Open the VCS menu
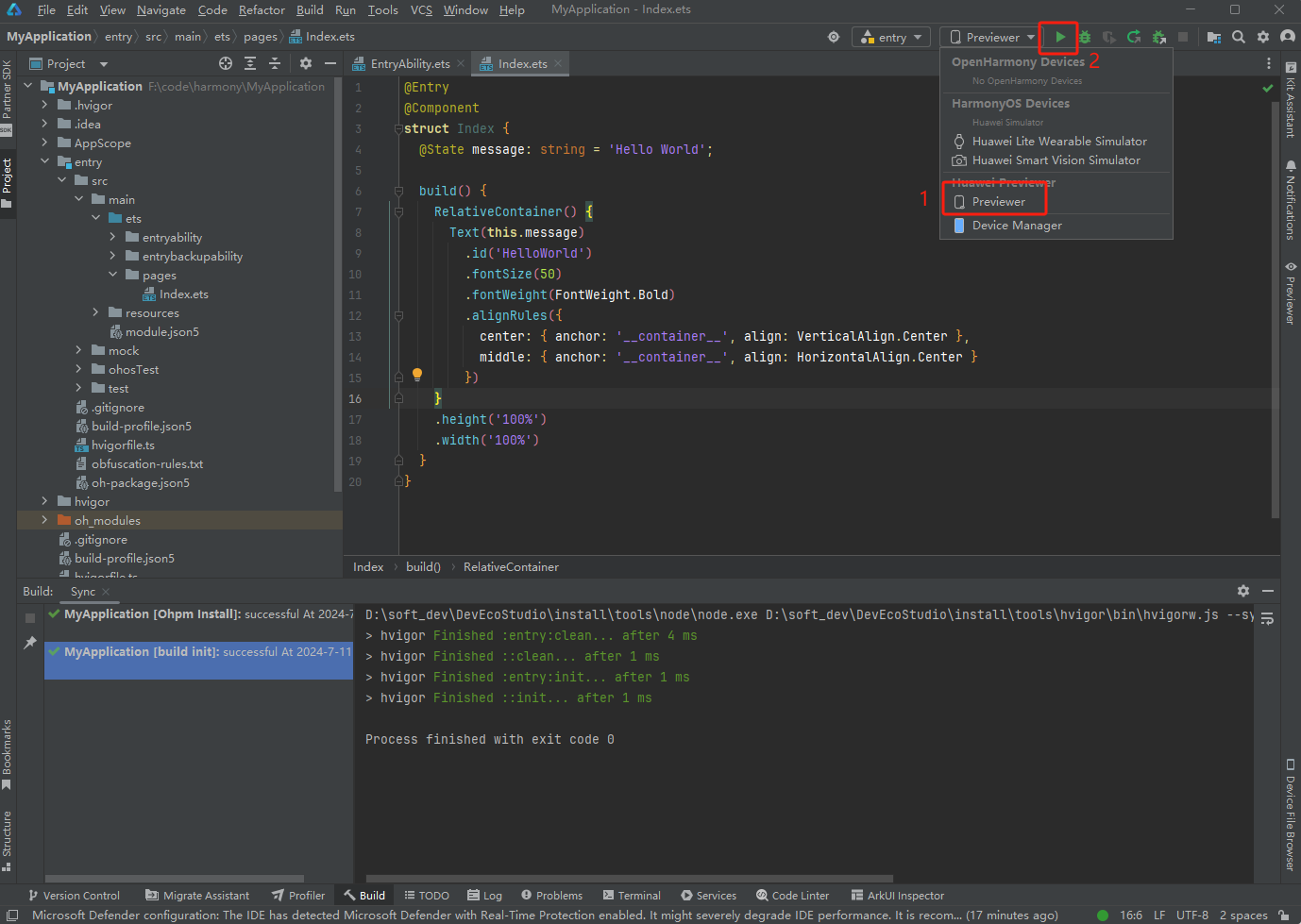Image resolution: width=1301 pixels, height=924 pixels. (x=421, y=10)
